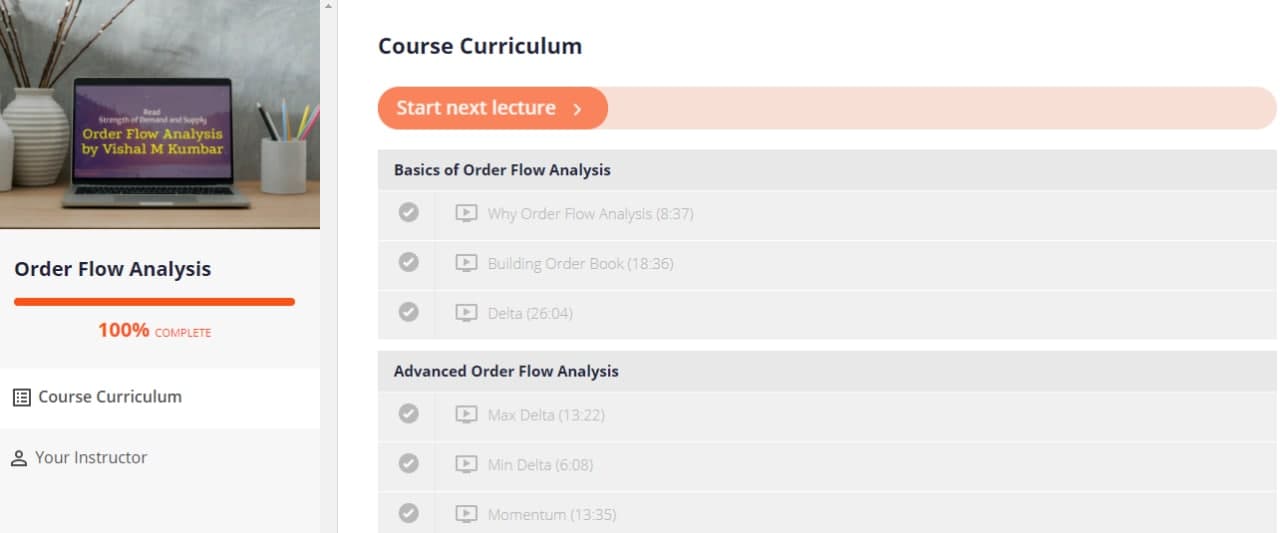Toggle completion check for Max Delta lecture
This screenshot has height=533, width=1280.
click(408, 413)
